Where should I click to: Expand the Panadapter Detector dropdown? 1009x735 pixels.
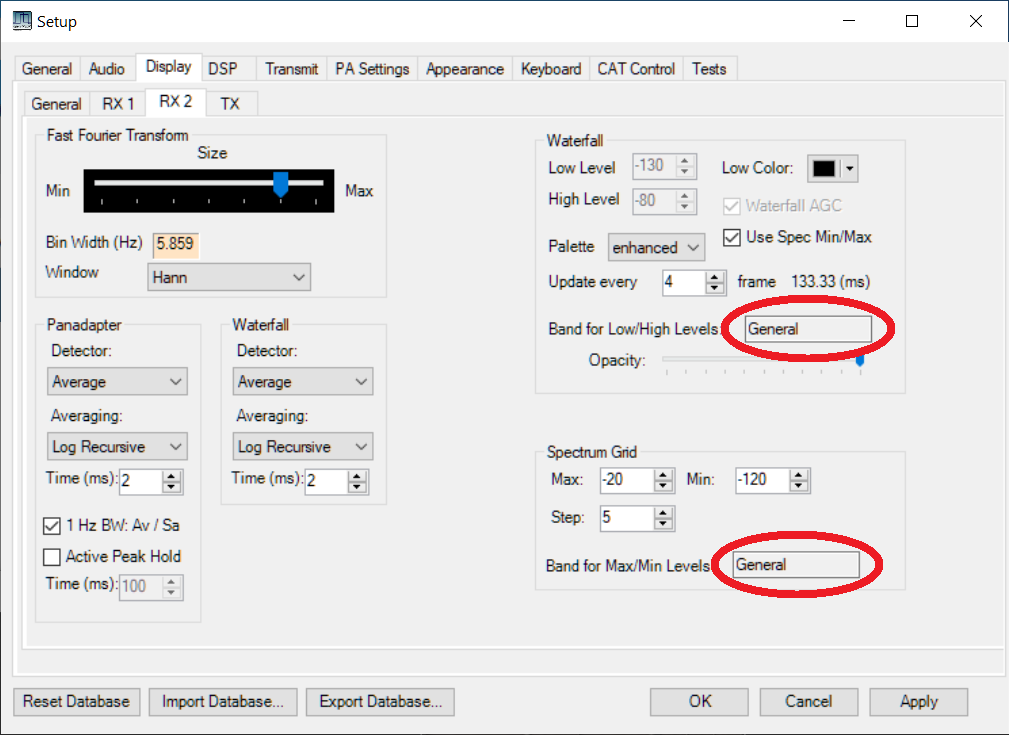[x=117, y=382]
